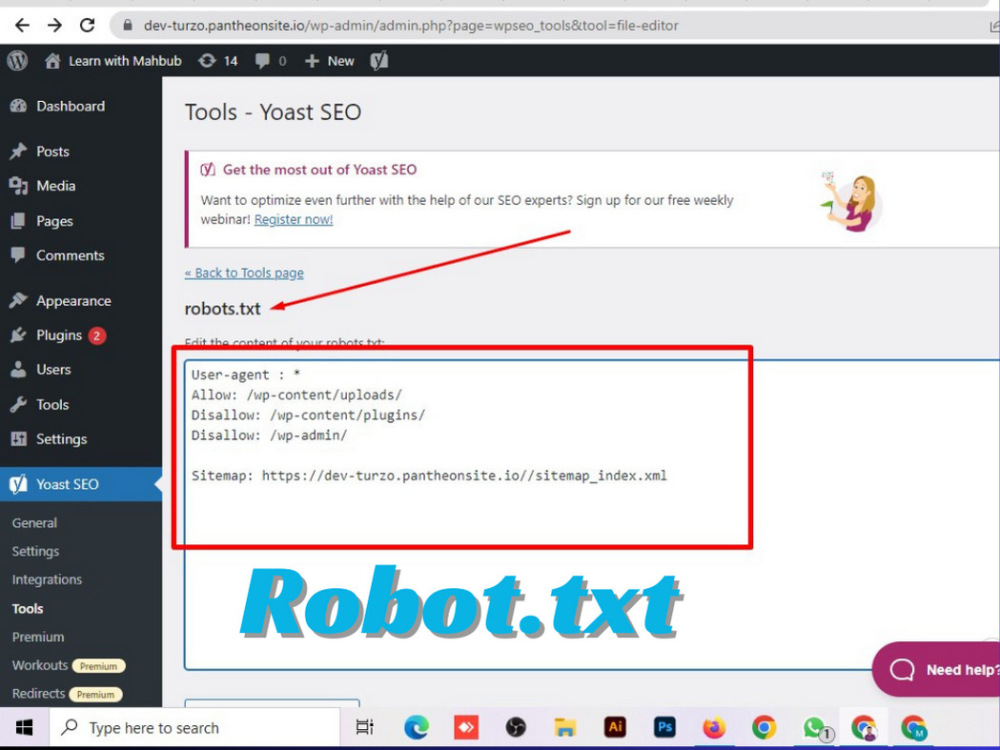Click the Tools wrench icon
The width and height of the screenshot is (1000, 750).
point(18,404)
